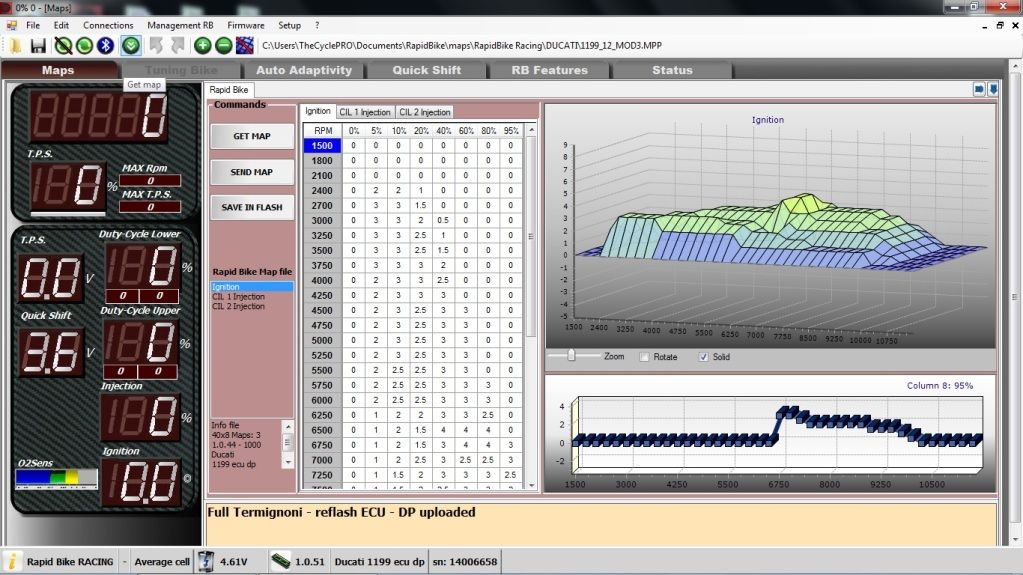Open the Management RB menu
1023x575 pixels.
(x=180, y=25)
